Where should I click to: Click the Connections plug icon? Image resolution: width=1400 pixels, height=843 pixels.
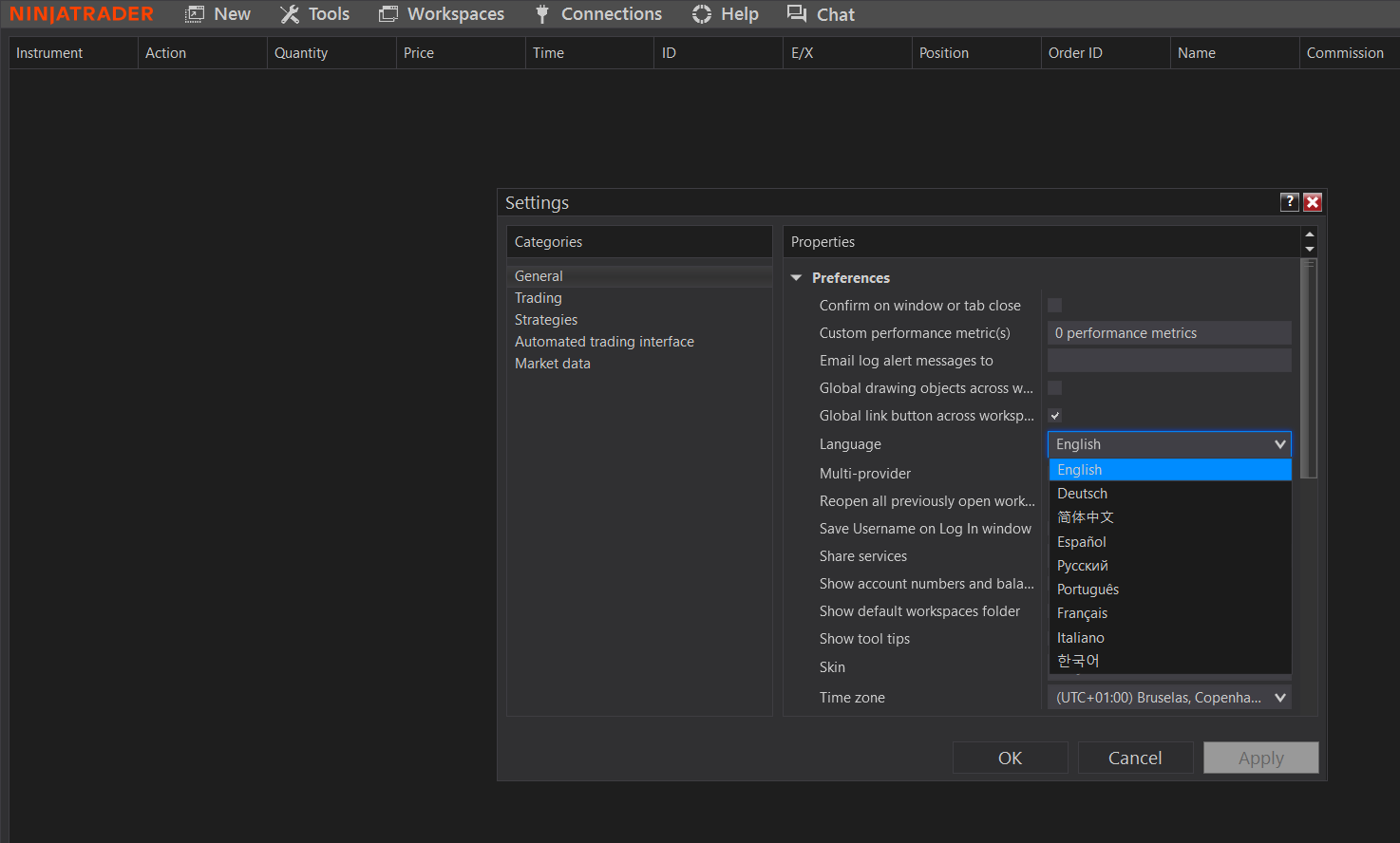tap(542, 14)
